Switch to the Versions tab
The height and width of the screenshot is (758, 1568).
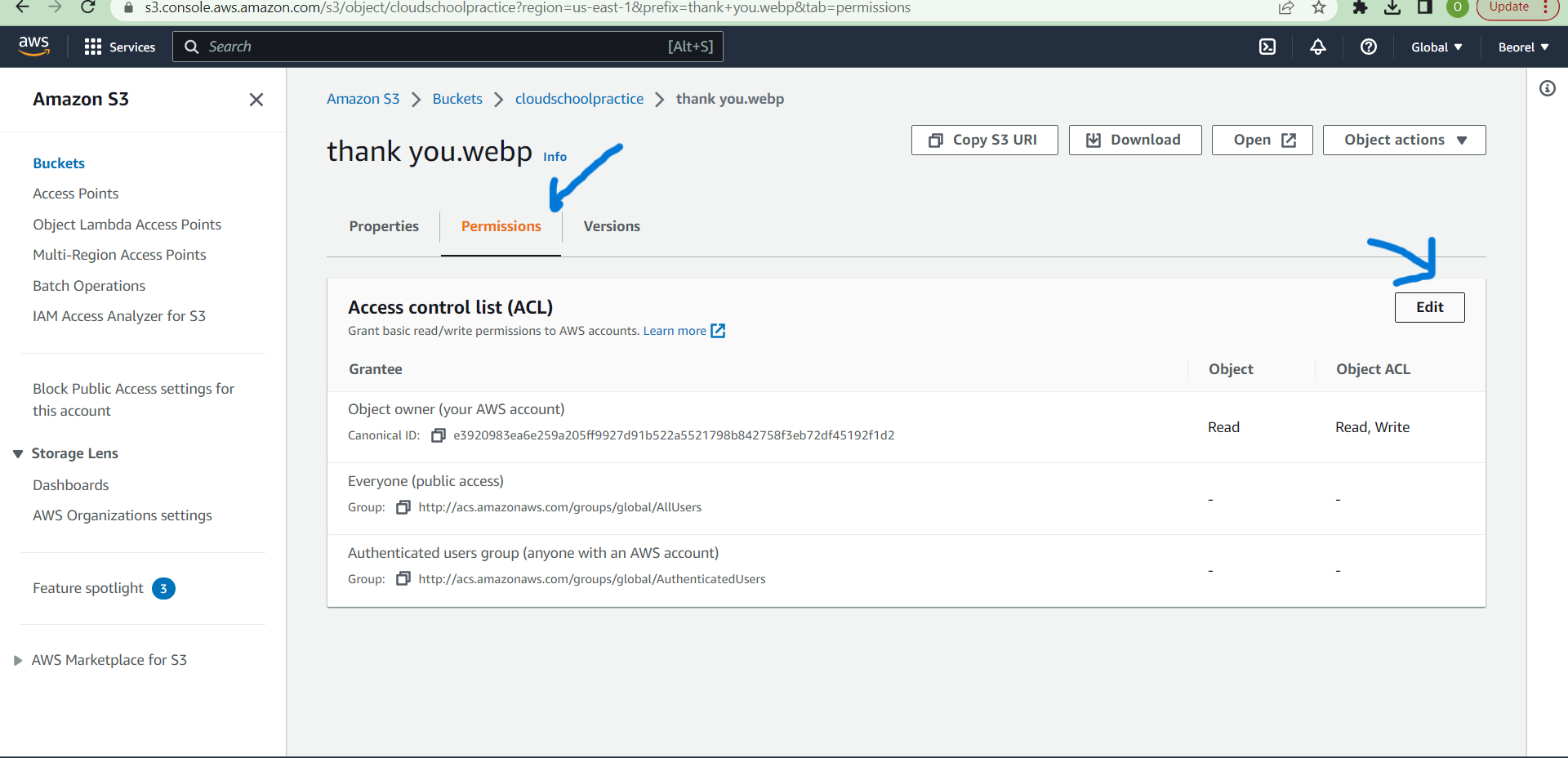(612, 226)
